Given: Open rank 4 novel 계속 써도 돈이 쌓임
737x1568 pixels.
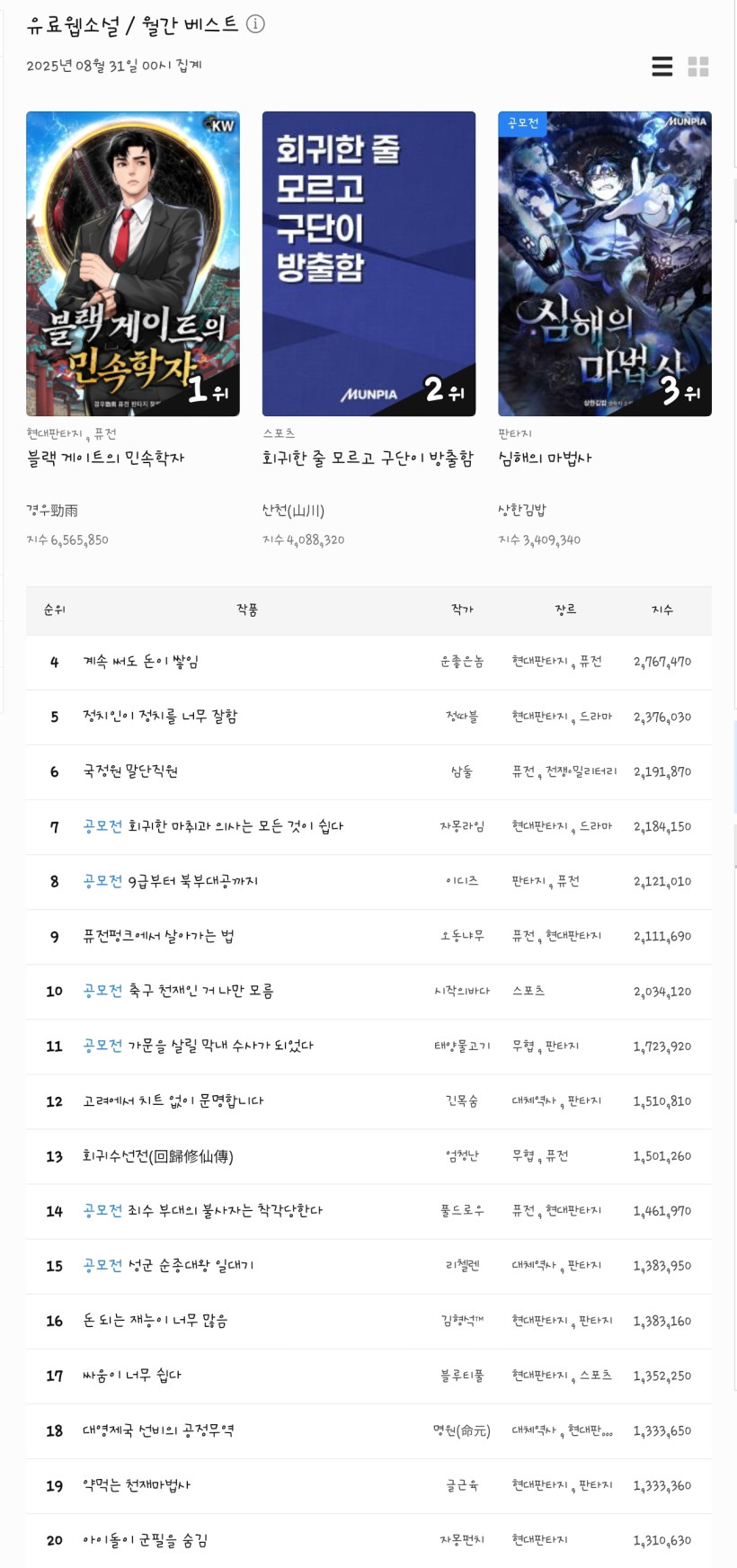Looking at the screenshot, I should point(141,662).
